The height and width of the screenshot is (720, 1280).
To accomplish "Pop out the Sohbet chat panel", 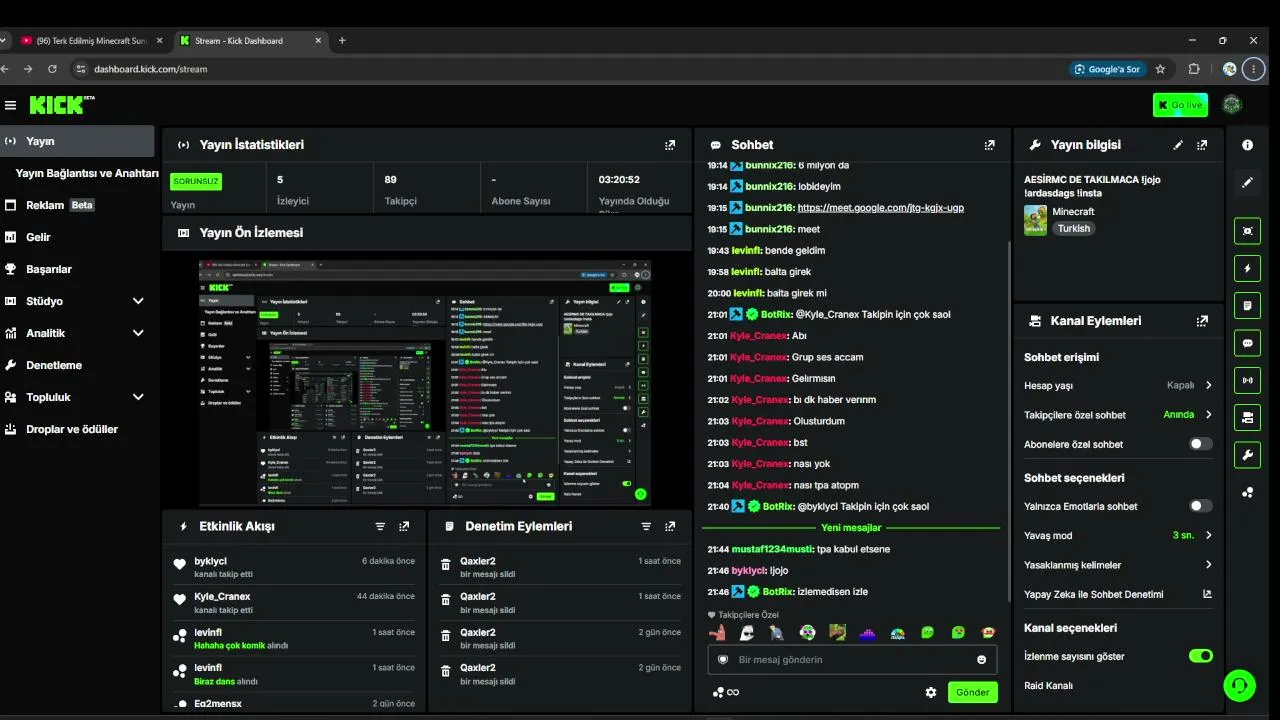I will coord(990,145).
